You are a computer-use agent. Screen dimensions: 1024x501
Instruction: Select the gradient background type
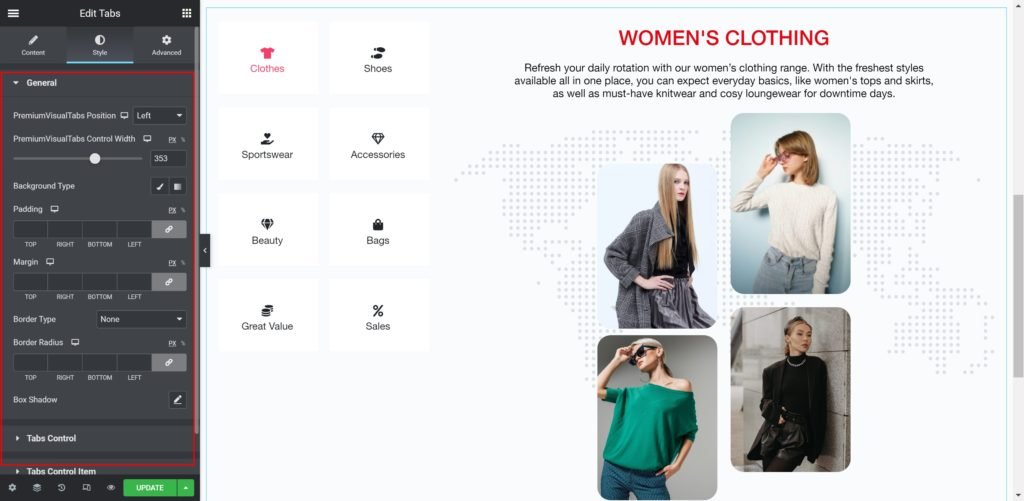tap(178, 186)
